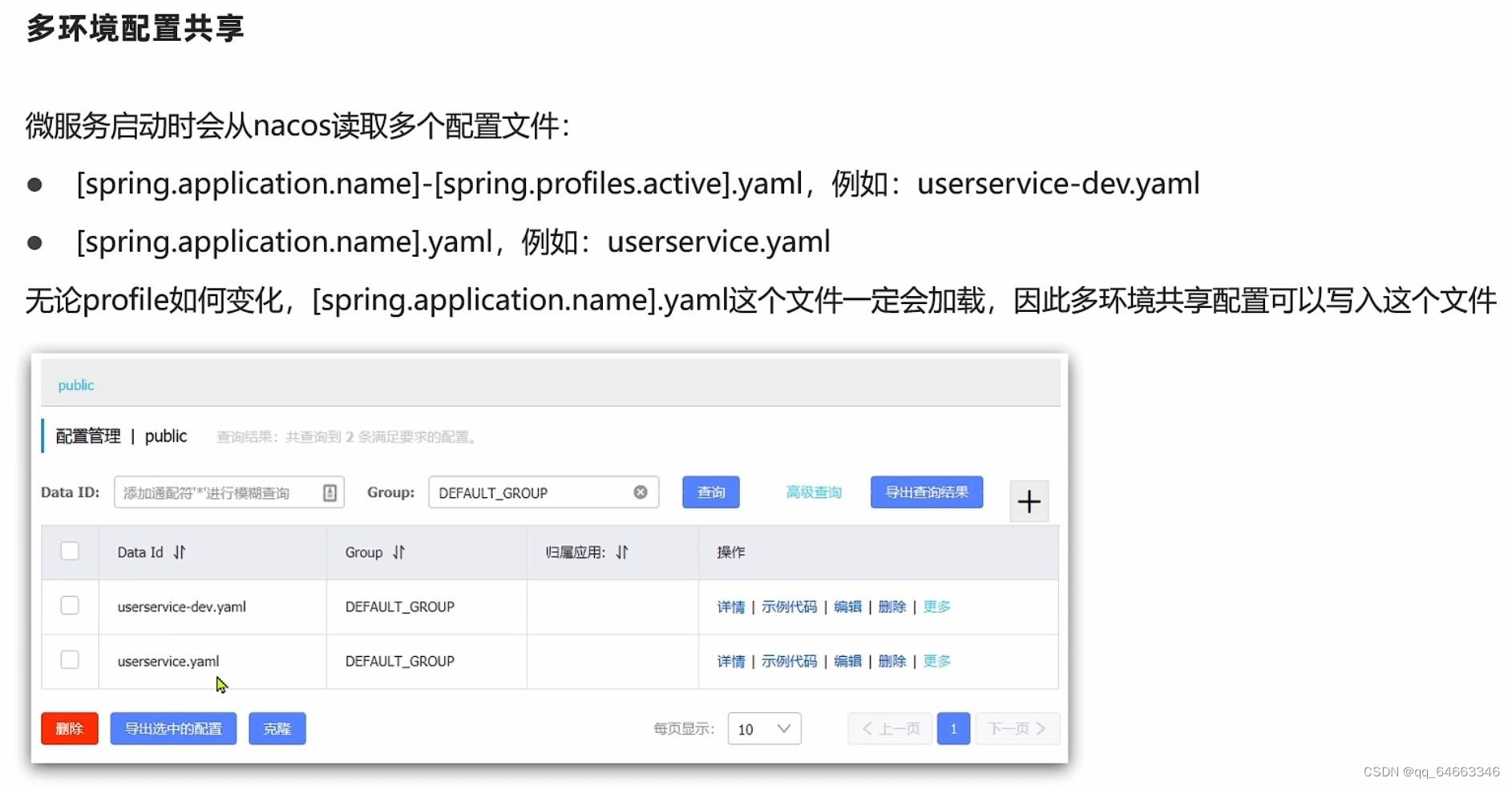Click 删除 link for userservice-dev.yaml
This screenshot has height=786, width=1512.
tap(892, 607)
